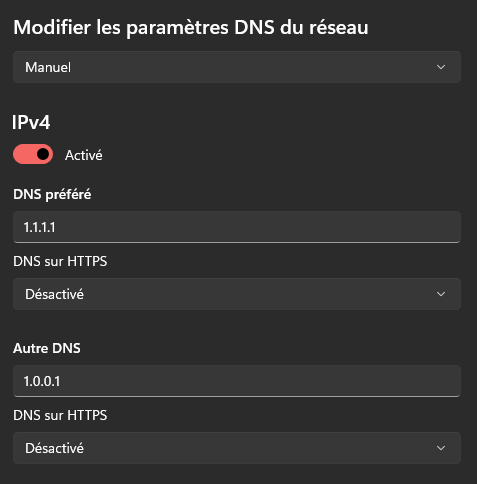The image size is (477, 484).
Task: Click the Désactivé text in the lower HTTPS box
Action: coord(54,448)
